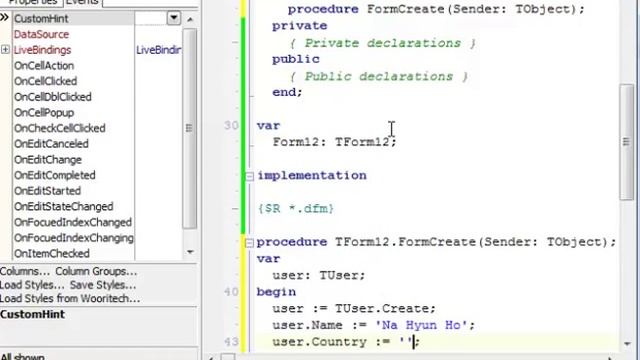The height and width of the screenshot is (360, 640).
Task: Select the OnFocuedIndexChanging event
Action: 73,238
